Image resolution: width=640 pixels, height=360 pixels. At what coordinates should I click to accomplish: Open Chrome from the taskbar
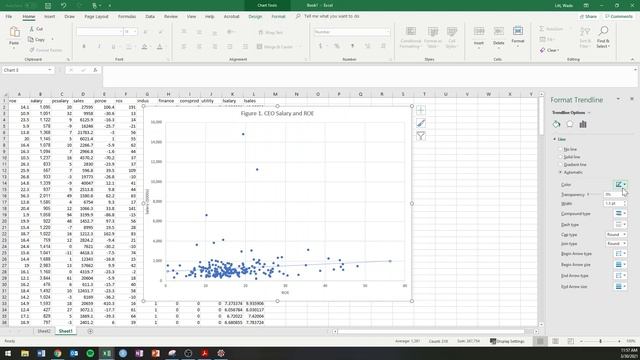coord(58,353)
